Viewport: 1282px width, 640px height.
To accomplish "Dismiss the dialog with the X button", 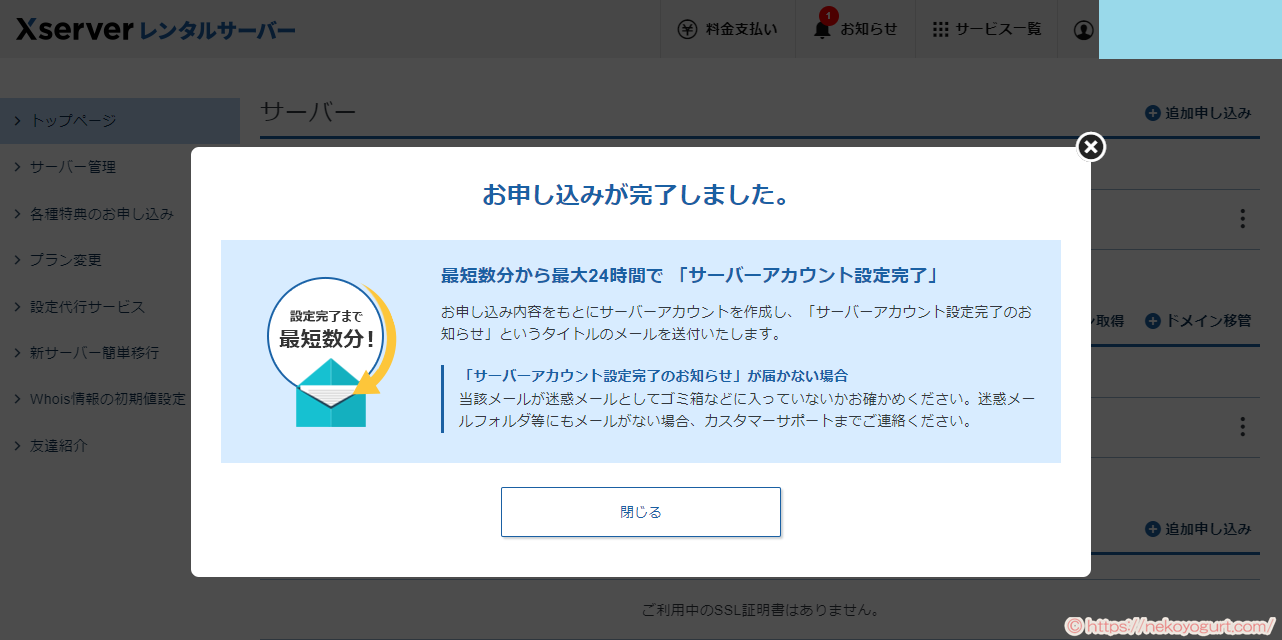I will pyautogui.click(x=1089, y=146).
